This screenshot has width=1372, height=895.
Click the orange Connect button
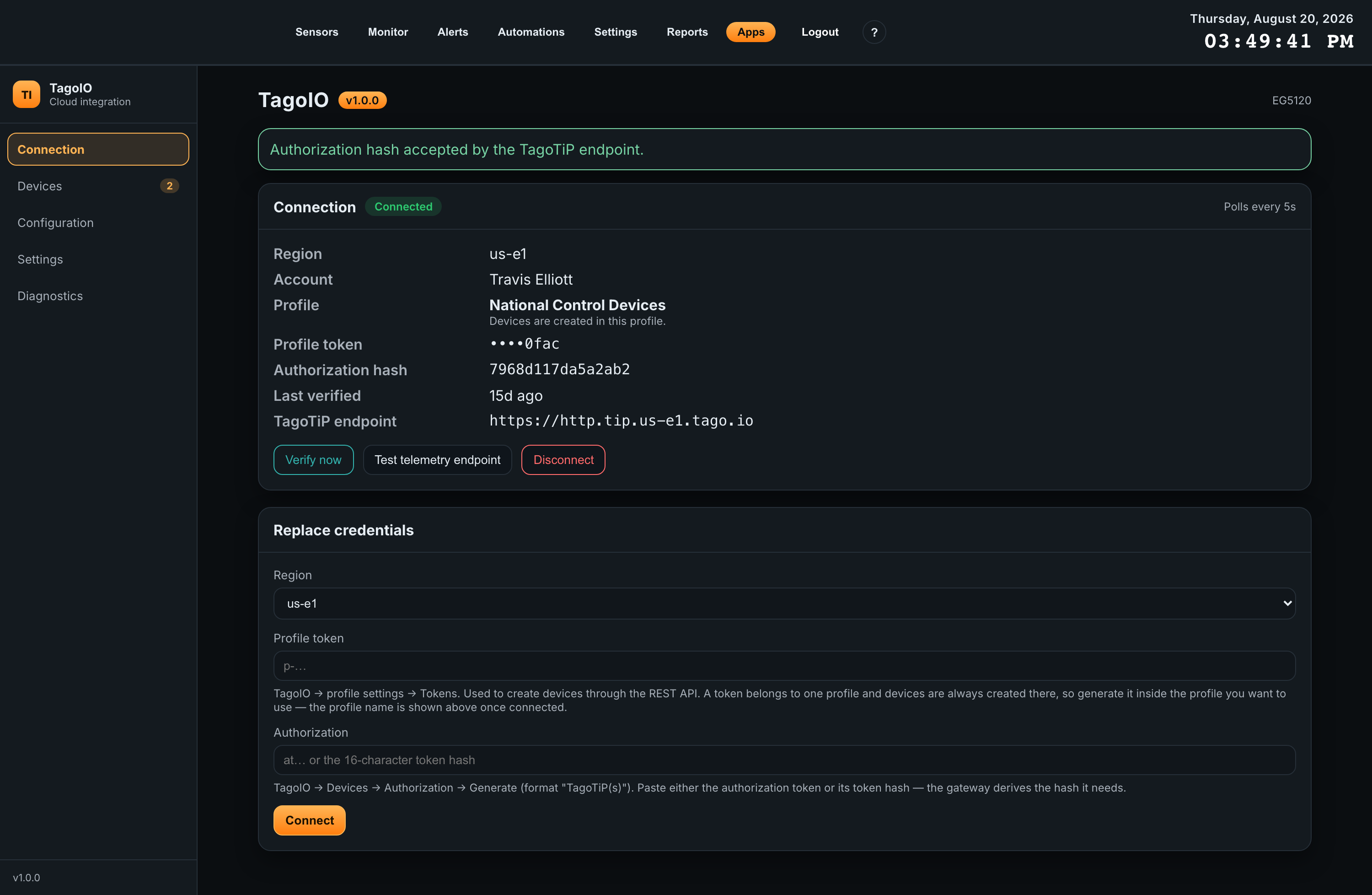pyautogui.click(x=310, y=820)
